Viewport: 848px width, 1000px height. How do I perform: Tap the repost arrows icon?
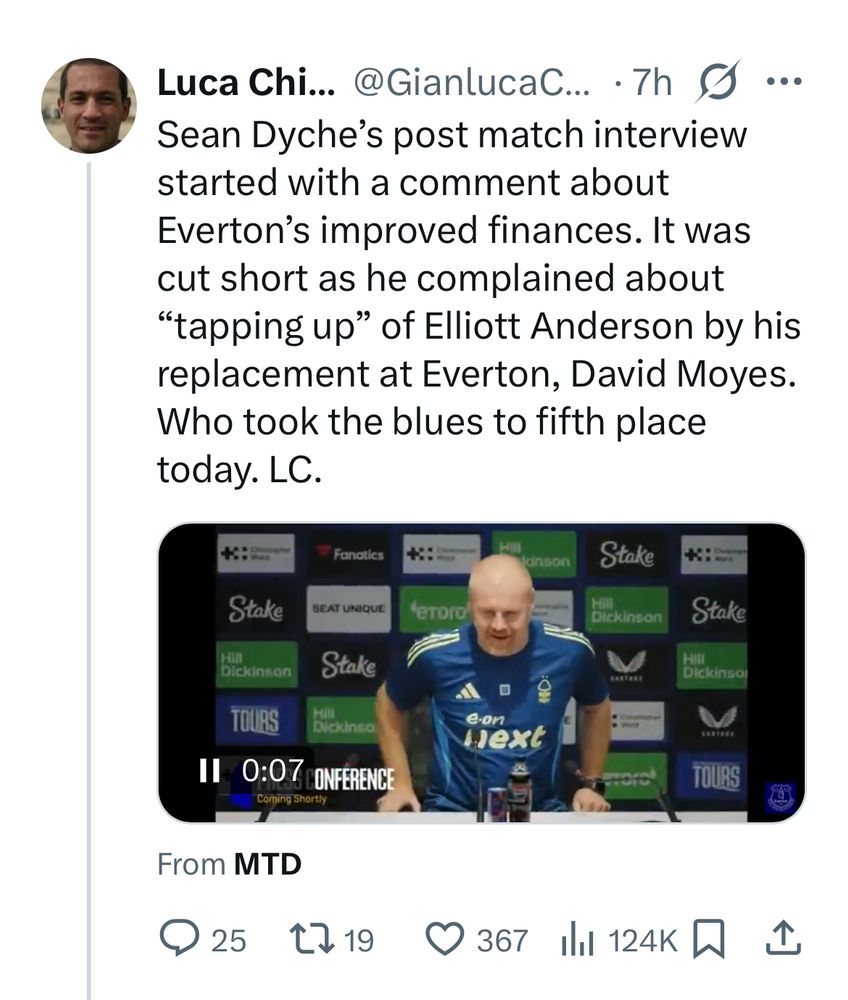303,939
